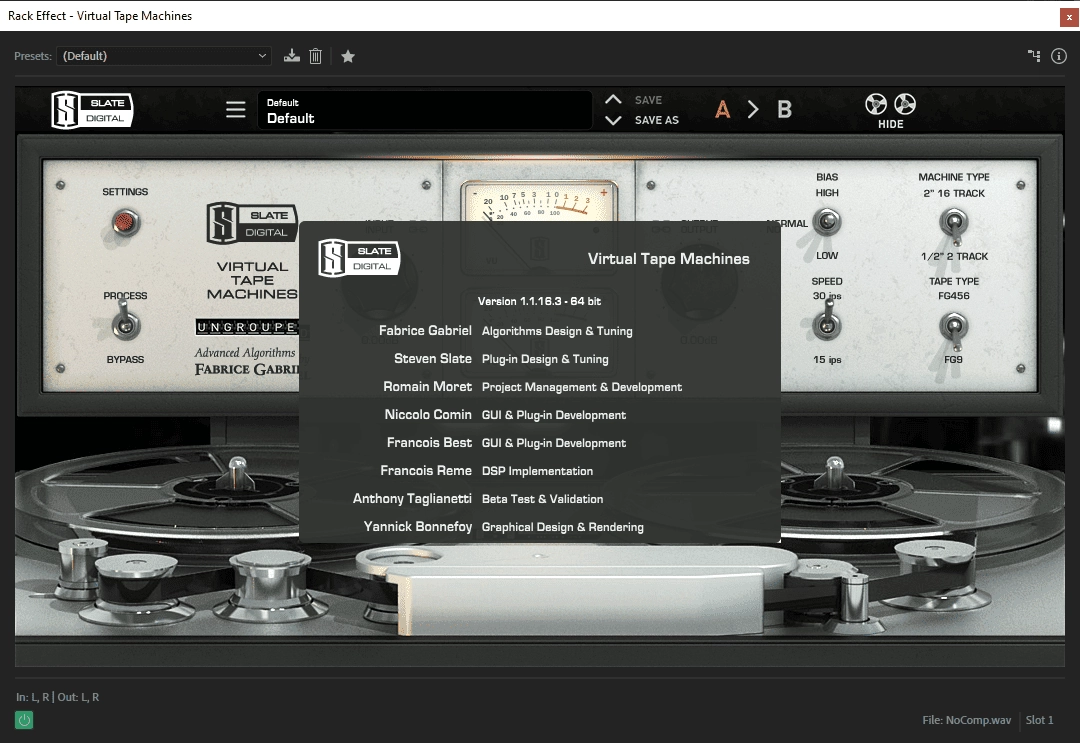Screen dimensions: 1080x743
Task: Open the info icon at top right
Action: (x=1059, y=56)
